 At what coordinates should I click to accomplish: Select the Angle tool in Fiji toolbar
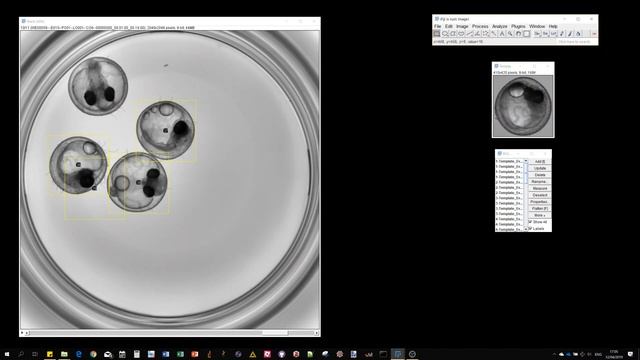pos(478,34)
